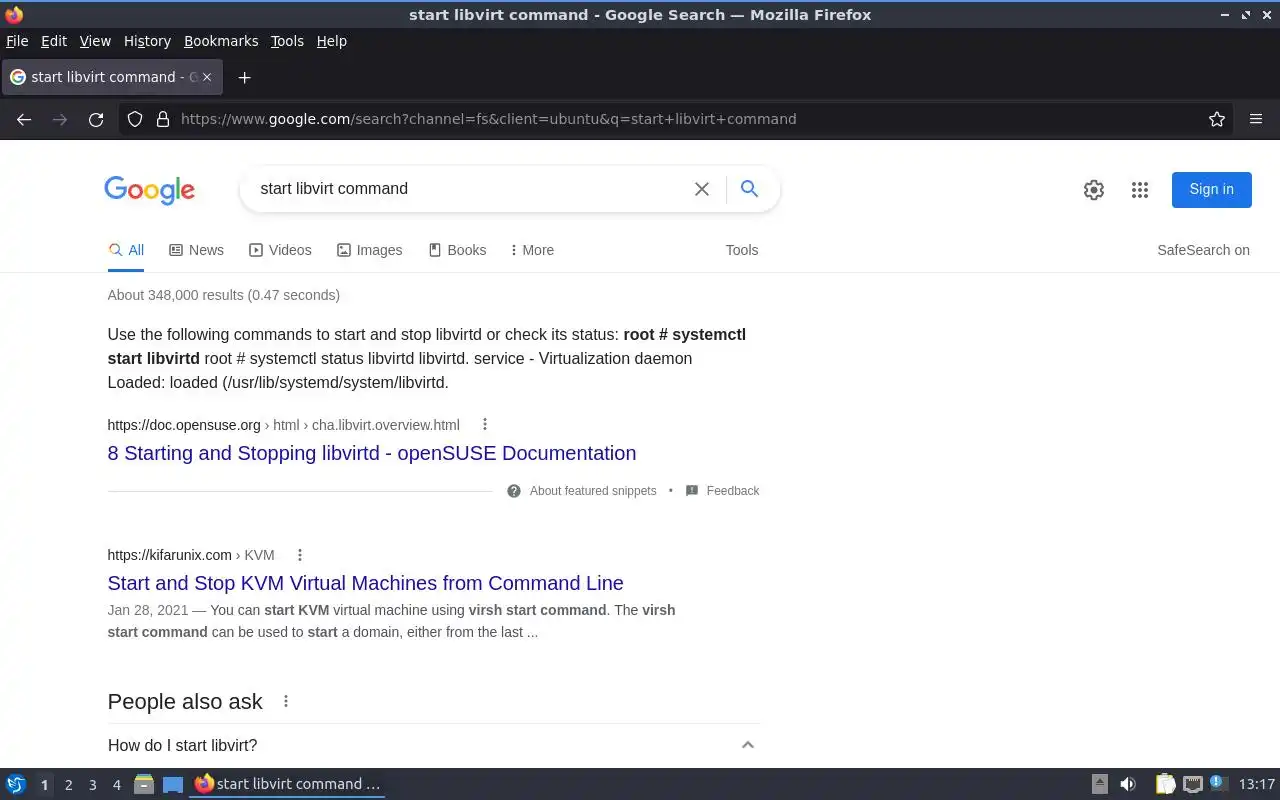The image size is (1280, 800).
Task: Switch to Videos results tab
Action: 280,250
